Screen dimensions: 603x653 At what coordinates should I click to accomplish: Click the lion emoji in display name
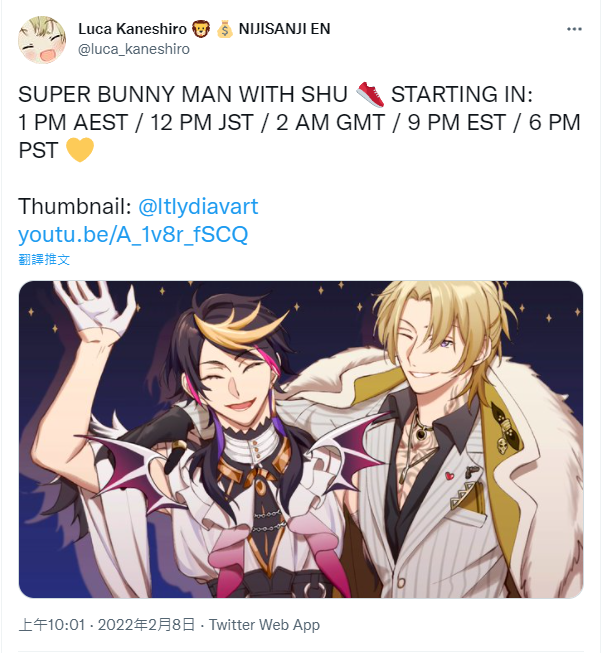point(201,29)
